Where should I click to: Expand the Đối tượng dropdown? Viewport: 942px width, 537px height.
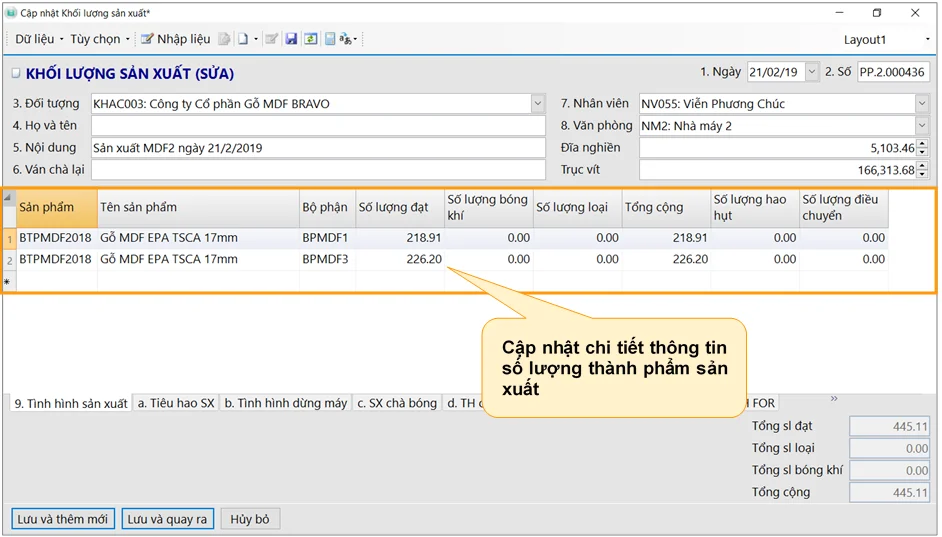click(x=538, y=103)
